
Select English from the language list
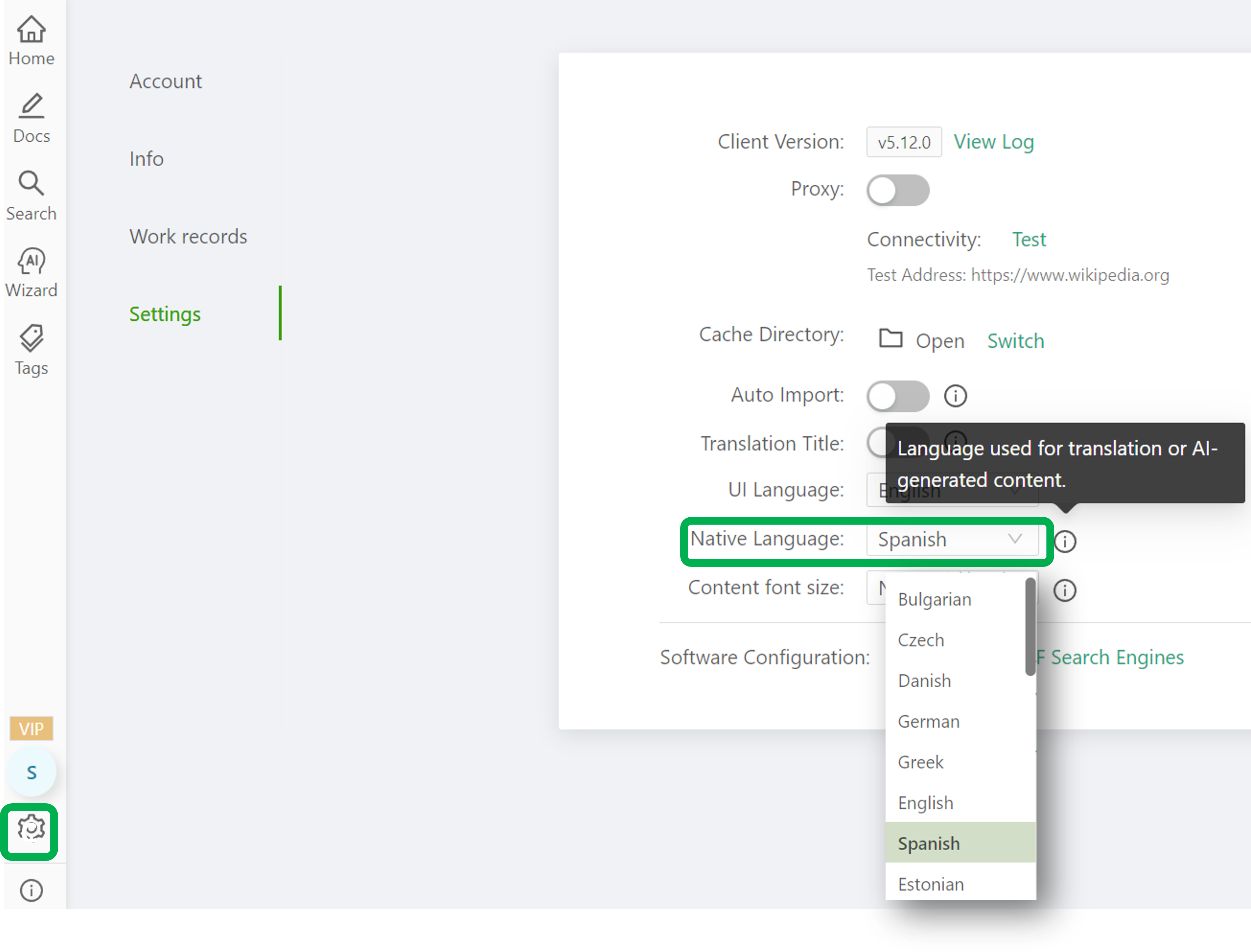[960, 804]
